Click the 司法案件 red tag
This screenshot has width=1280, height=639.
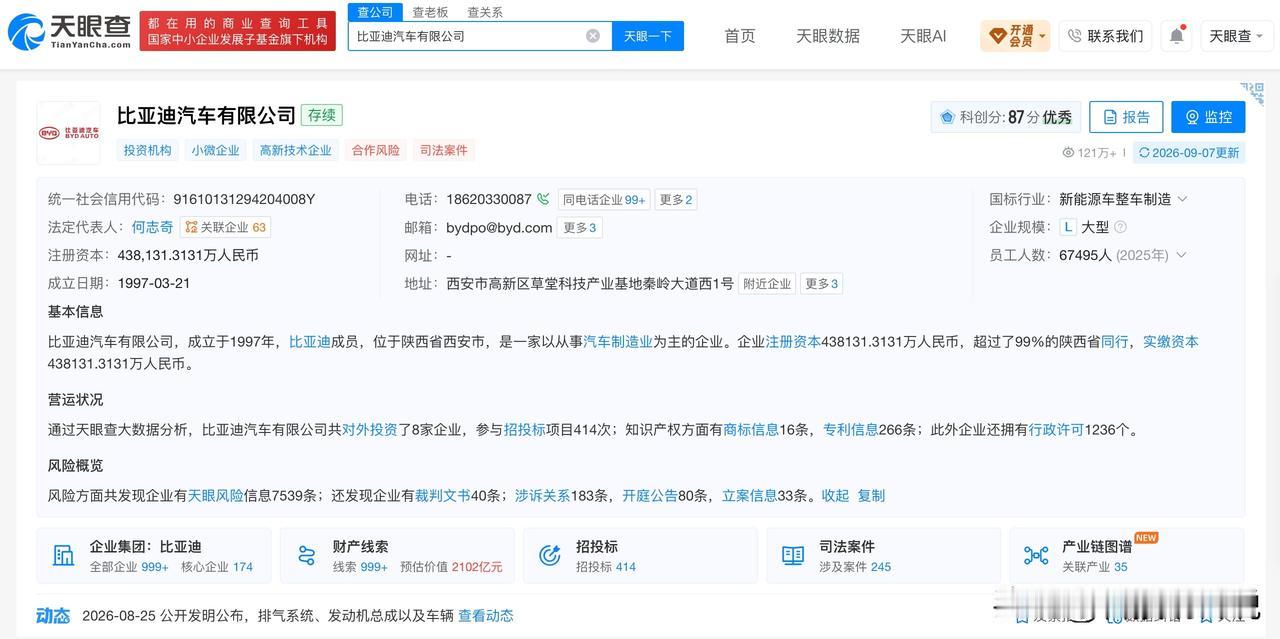coord(444,150)
